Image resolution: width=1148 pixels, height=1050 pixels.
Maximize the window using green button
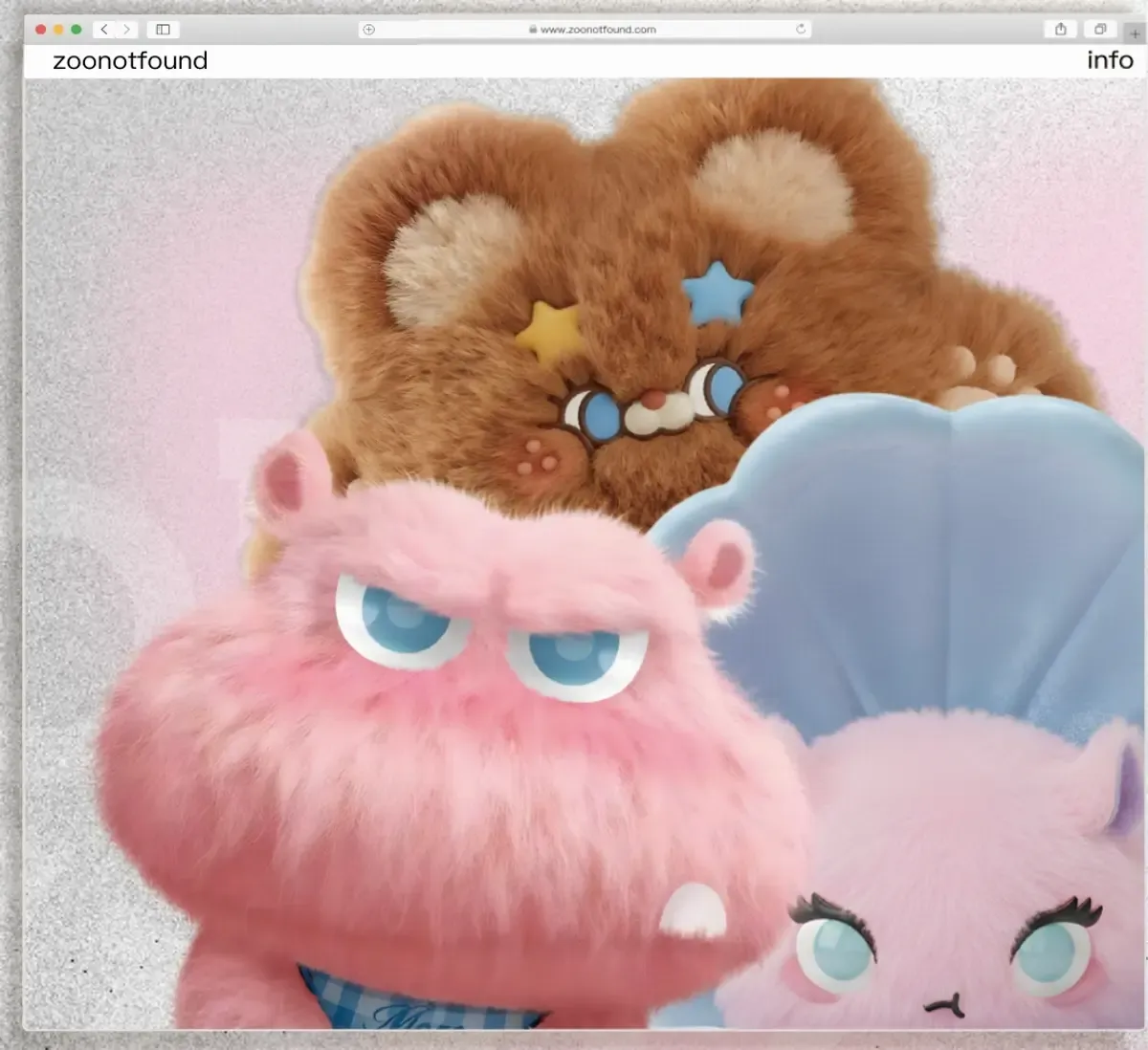click(77, 30)
